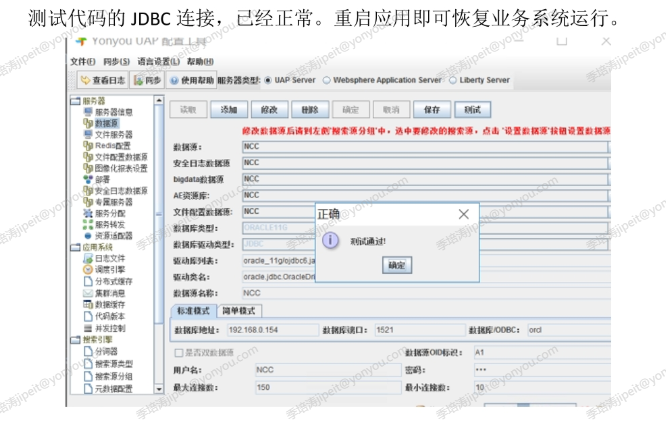
Task: Collapse the 搜索引擎 folder in the tree
Action: pyautogui.click(x=75, y=340)
